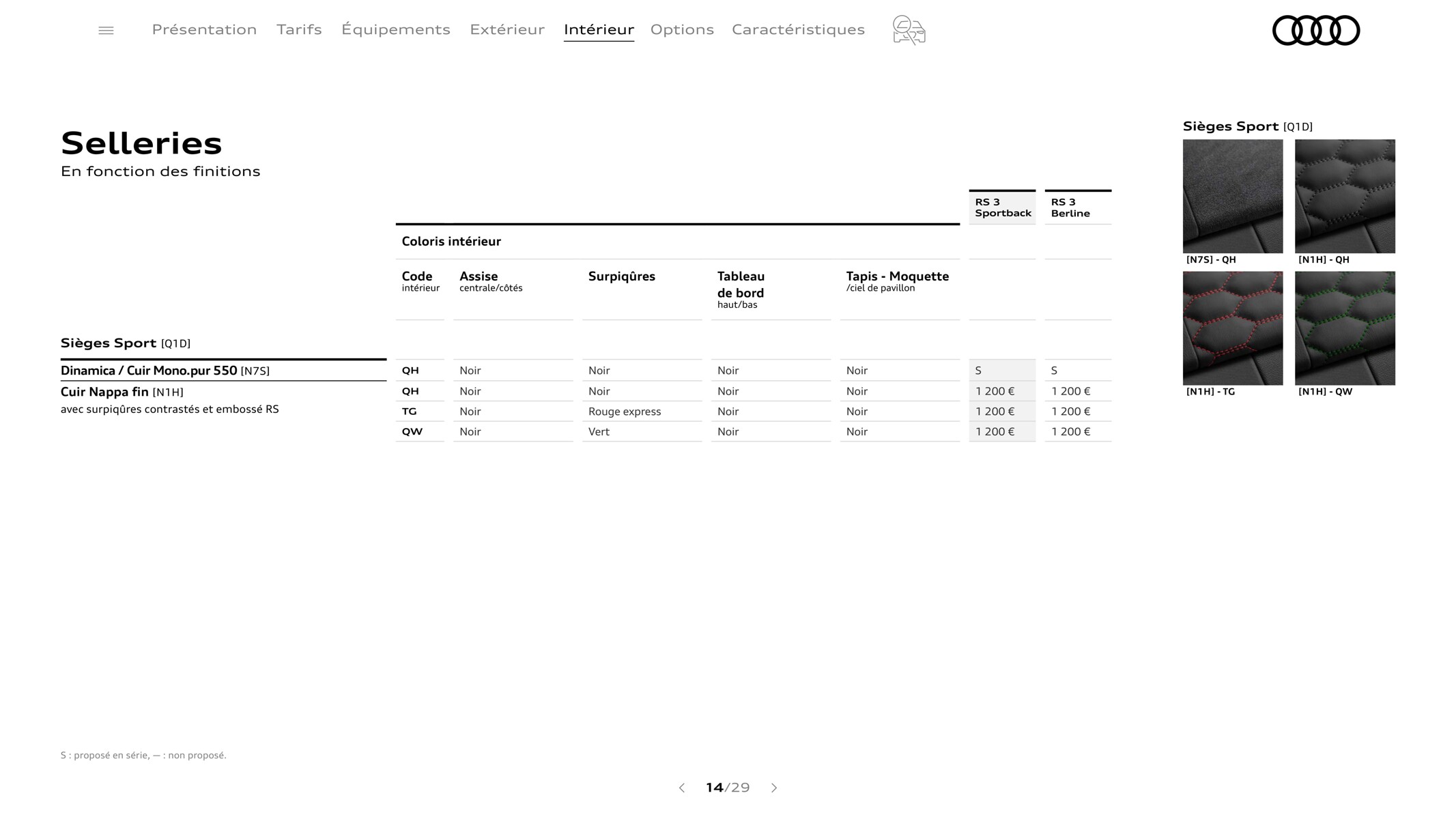The width and height of the screenshot is (1456, 819).
Task: Click the Code intérieur column header
Action: pos(420,281)
